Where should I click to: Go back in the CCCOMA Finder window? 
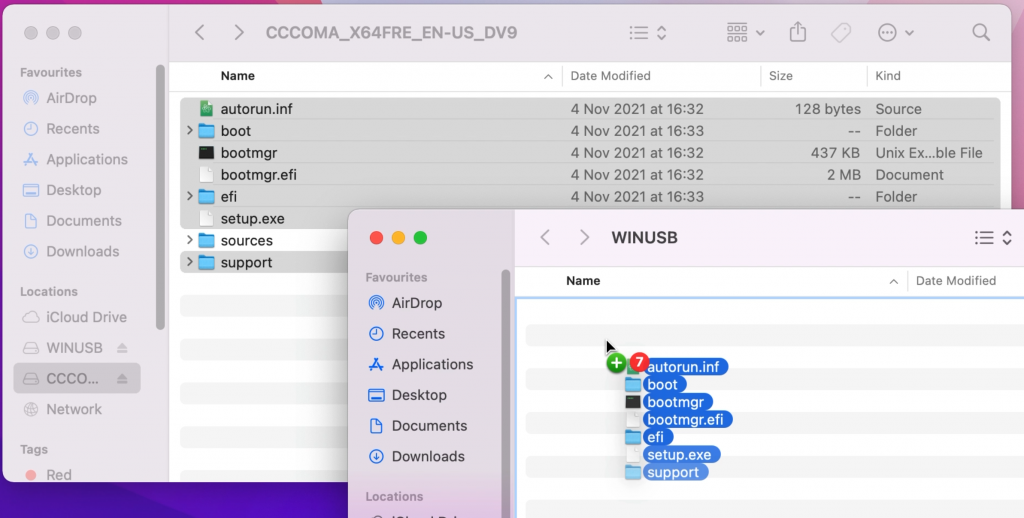pos(200,33)
